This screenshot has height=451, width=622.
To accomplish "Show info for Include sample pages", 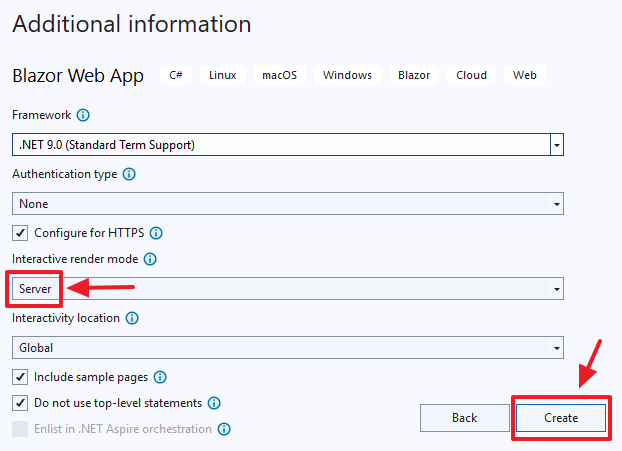I will 160,377.
